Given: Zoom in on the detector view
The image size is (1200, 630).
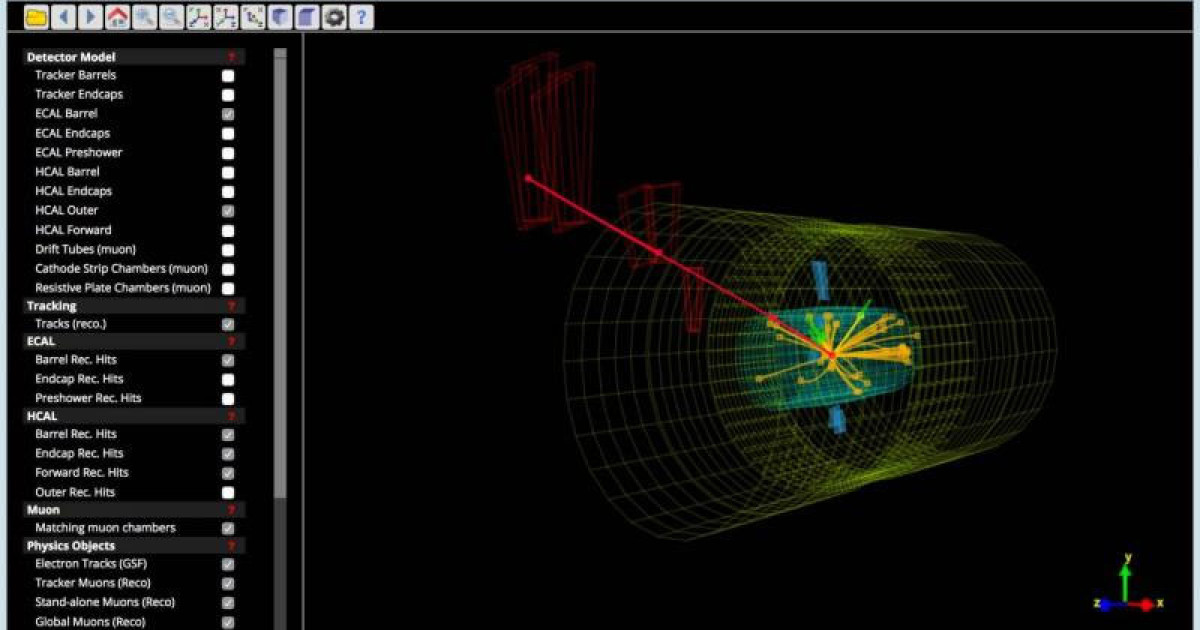Looking at the screenshot, I should tap(144, 16).
